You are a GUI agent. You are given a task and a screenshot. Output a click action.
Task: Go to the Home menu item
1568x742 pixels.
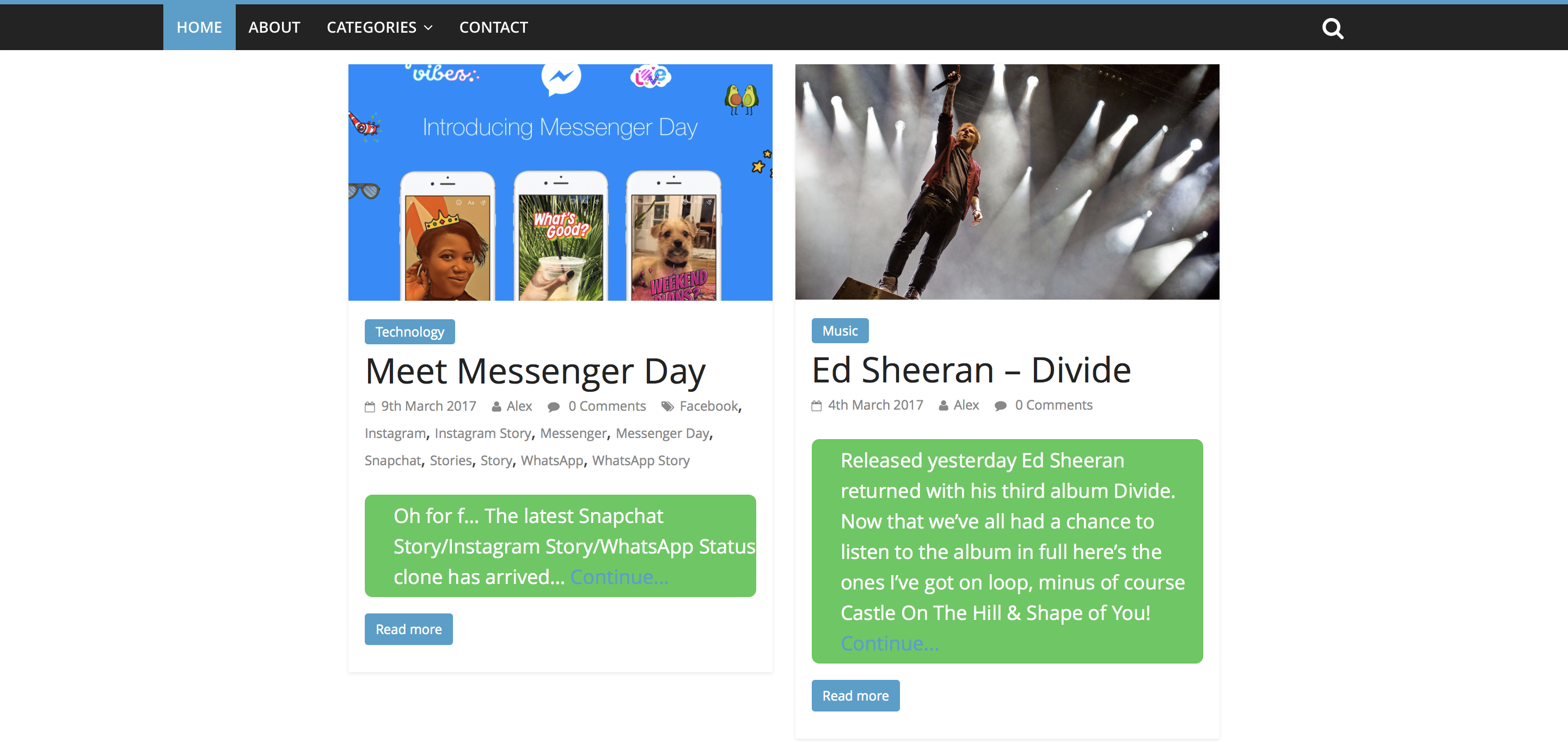(x=199, y=27)
